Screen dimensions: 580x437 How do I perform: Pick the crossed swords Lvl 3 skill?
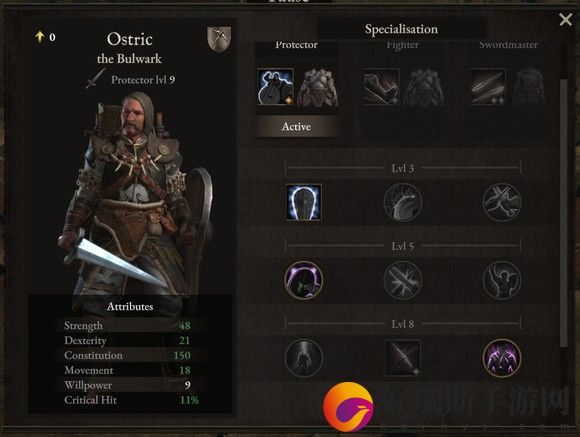pyautogui.click(x=502, y=203)
